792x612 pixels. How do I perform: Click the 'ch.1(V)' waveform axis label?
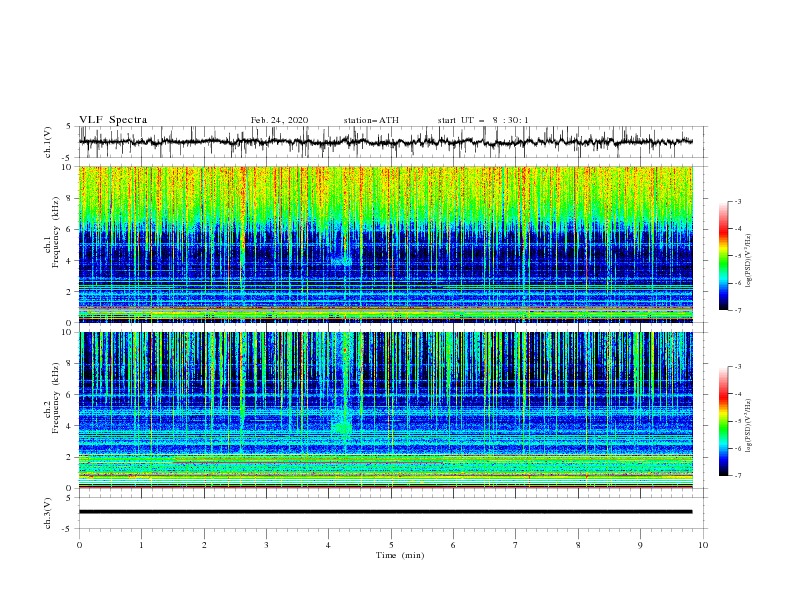pyautogui.click(x=48, y=142)
